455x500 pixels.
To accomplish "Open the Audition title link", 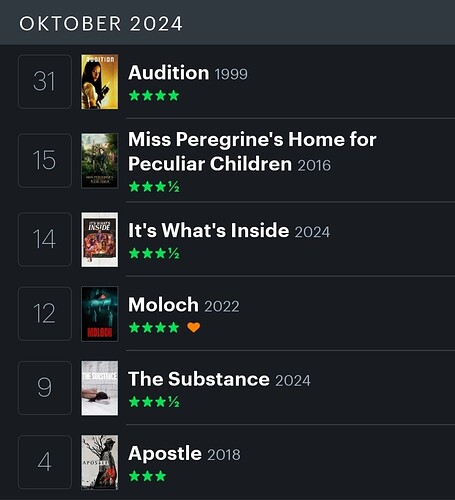I will click(169, 73).
